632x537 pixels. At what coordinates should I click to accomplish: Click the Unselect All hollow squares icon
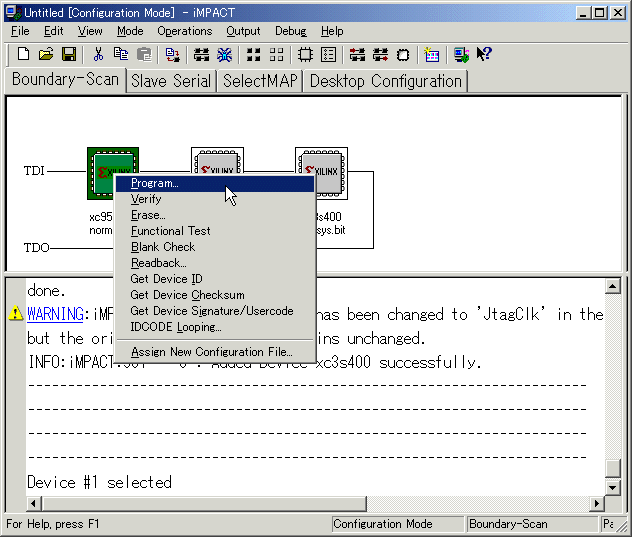click(276, 55)
